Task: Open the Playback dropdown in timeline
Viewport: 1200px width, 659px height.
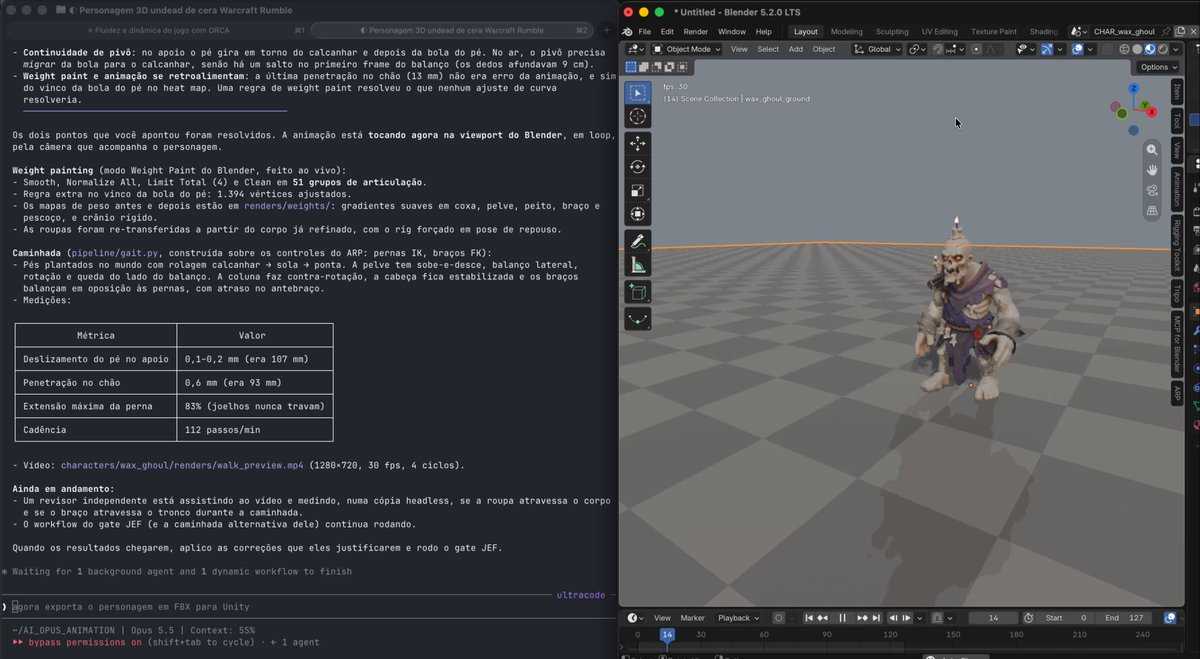Action: pyautogui.click(x=739, y=618)
